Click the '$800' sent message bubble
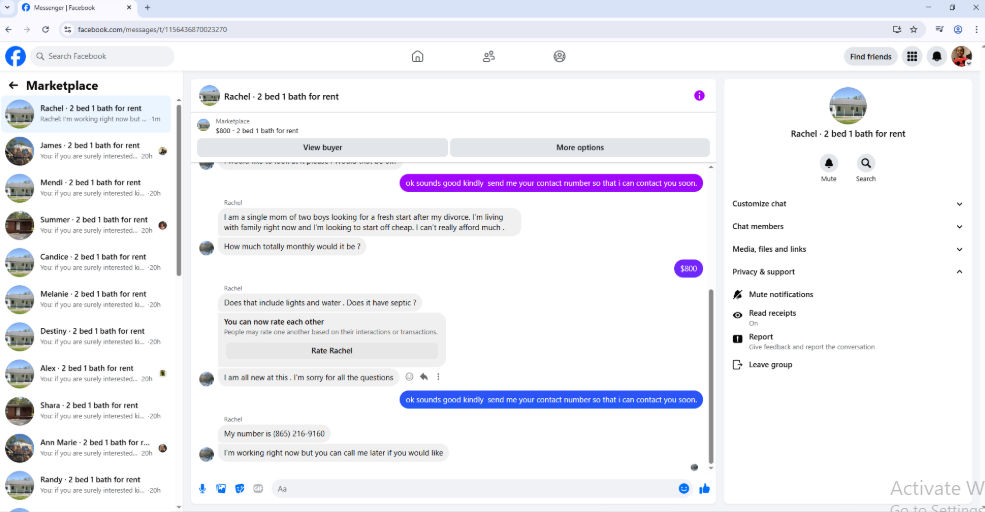This screenshot has height=512, width=985. click(688, 268)
